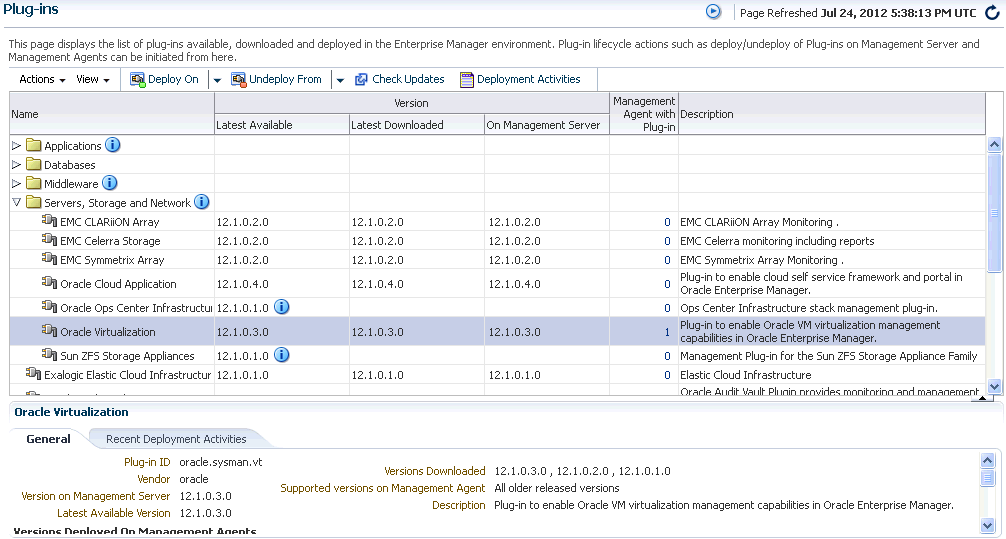Click the Oracle Cloud Application plug-in icon
The width and height of the screenshot is (1006, 539).
coord(49,283)
